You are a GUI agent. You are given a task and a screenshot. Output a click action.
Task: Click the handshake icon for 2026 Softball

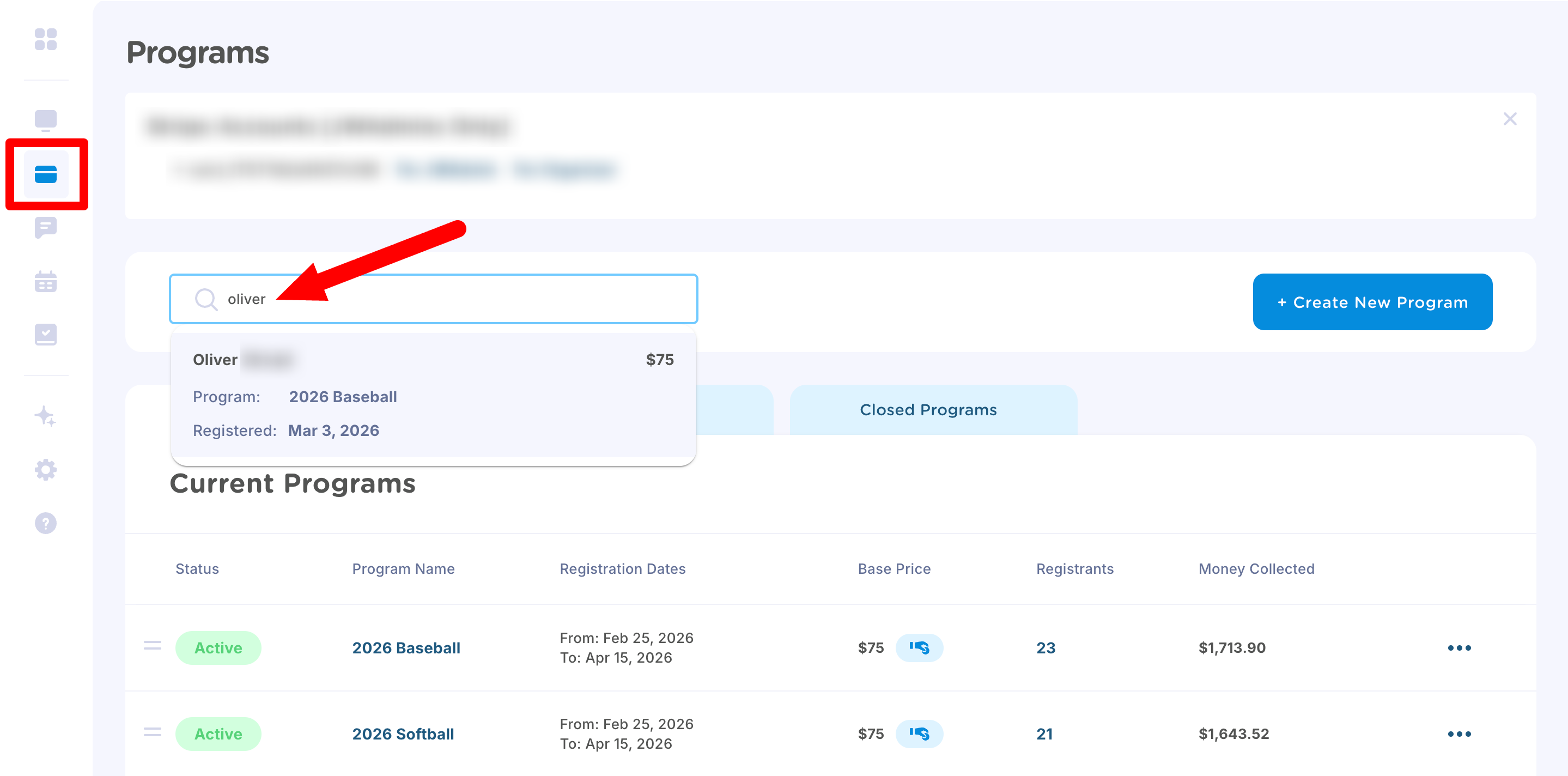(x=919, y=733)
